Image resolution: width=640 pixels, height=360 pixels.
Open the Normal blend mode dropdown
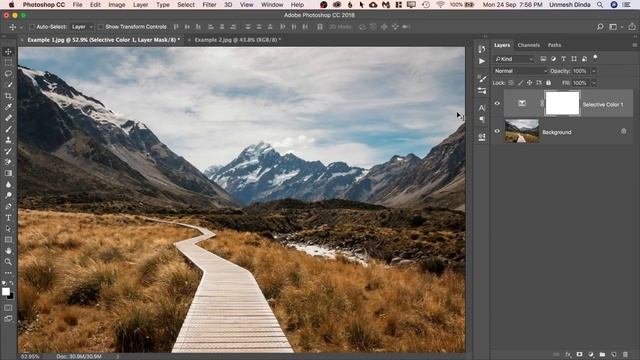(520, 71)
